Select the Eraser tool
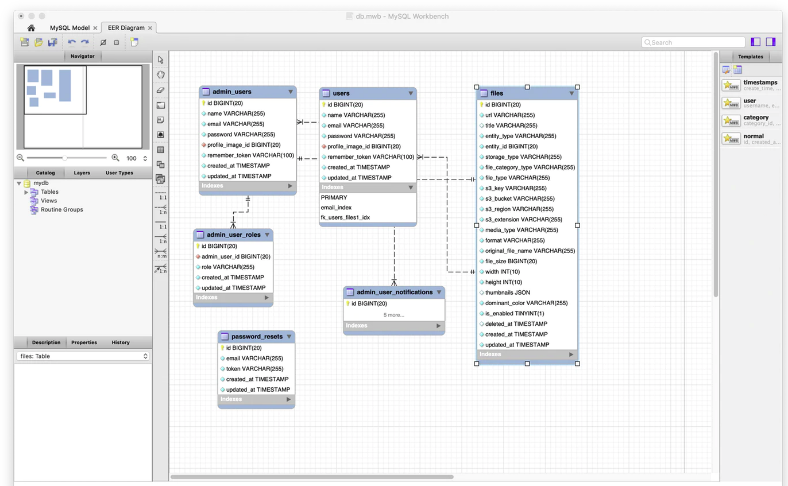The image size is (788, 486). 161,89
